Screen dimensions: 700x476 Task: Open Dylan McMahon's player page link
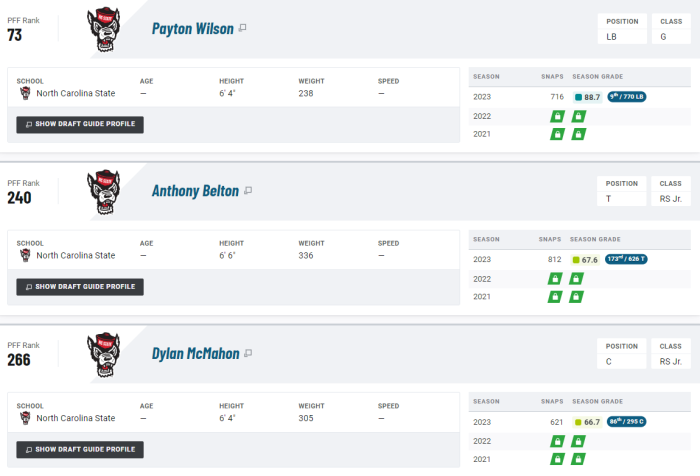(196, 354)
